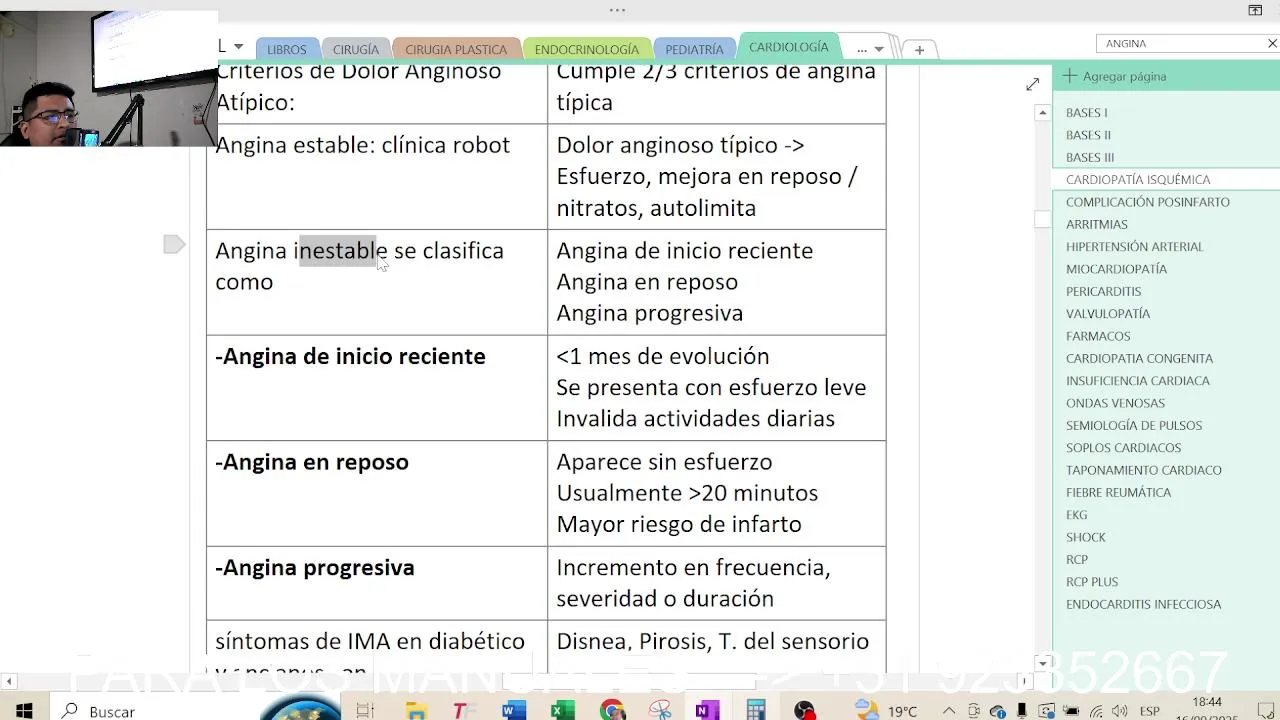Viewport: 1280px width, 720px height.
Task: Open the notebook dropdown arrow
Action: coord(238,47)
